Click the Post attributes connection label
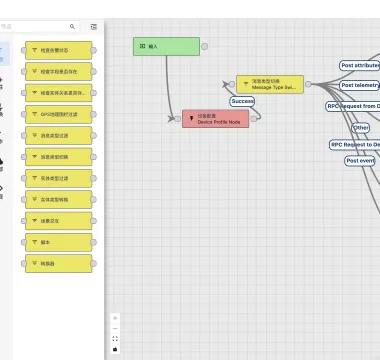Viewport: 380px width, 360px height. pos(360,65)
